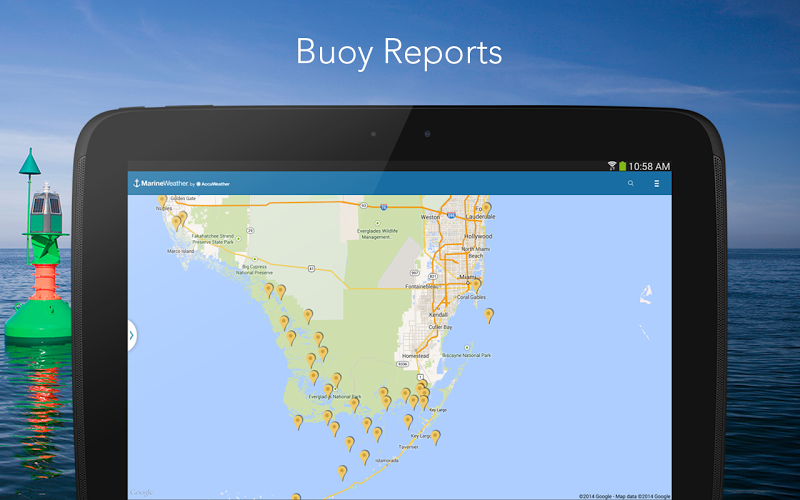
Task: Tap the North Miami Beach label
Action: 476,252
